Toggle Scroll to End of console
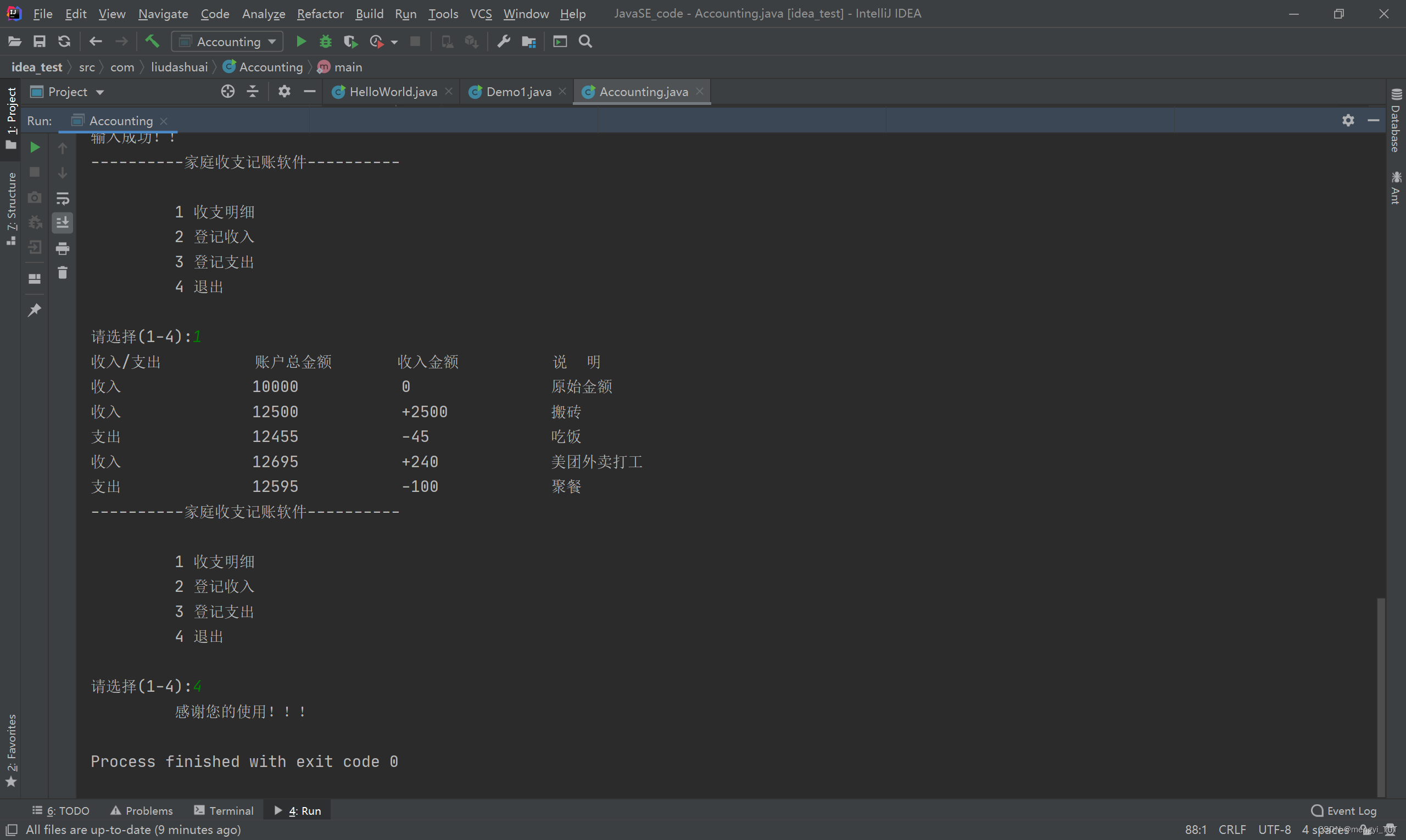 [x=62, y=222]
